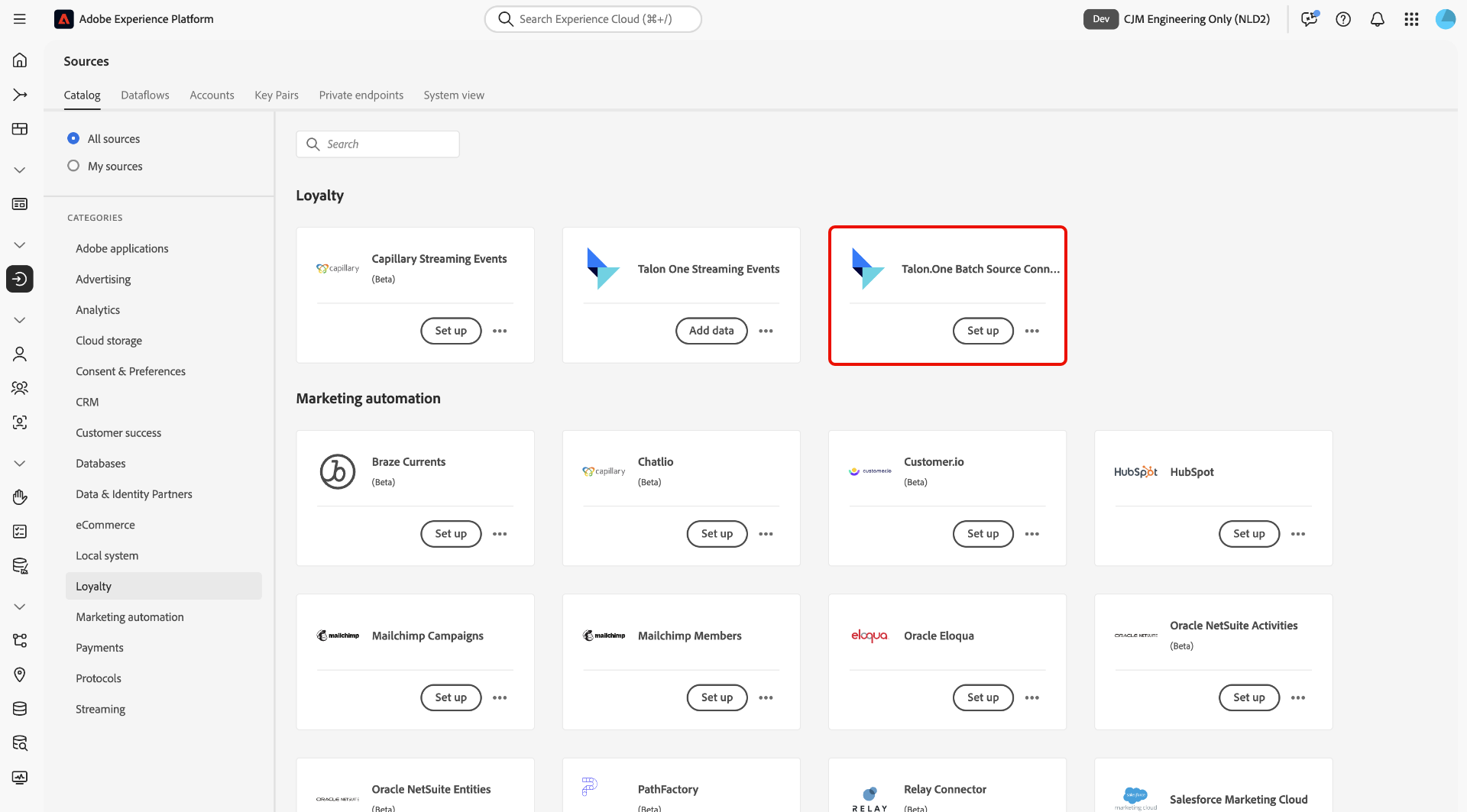The width and height of the screenshot is (1467, 812).
Task: Switch to the Key Pairs tab
Action: [277, 95]
